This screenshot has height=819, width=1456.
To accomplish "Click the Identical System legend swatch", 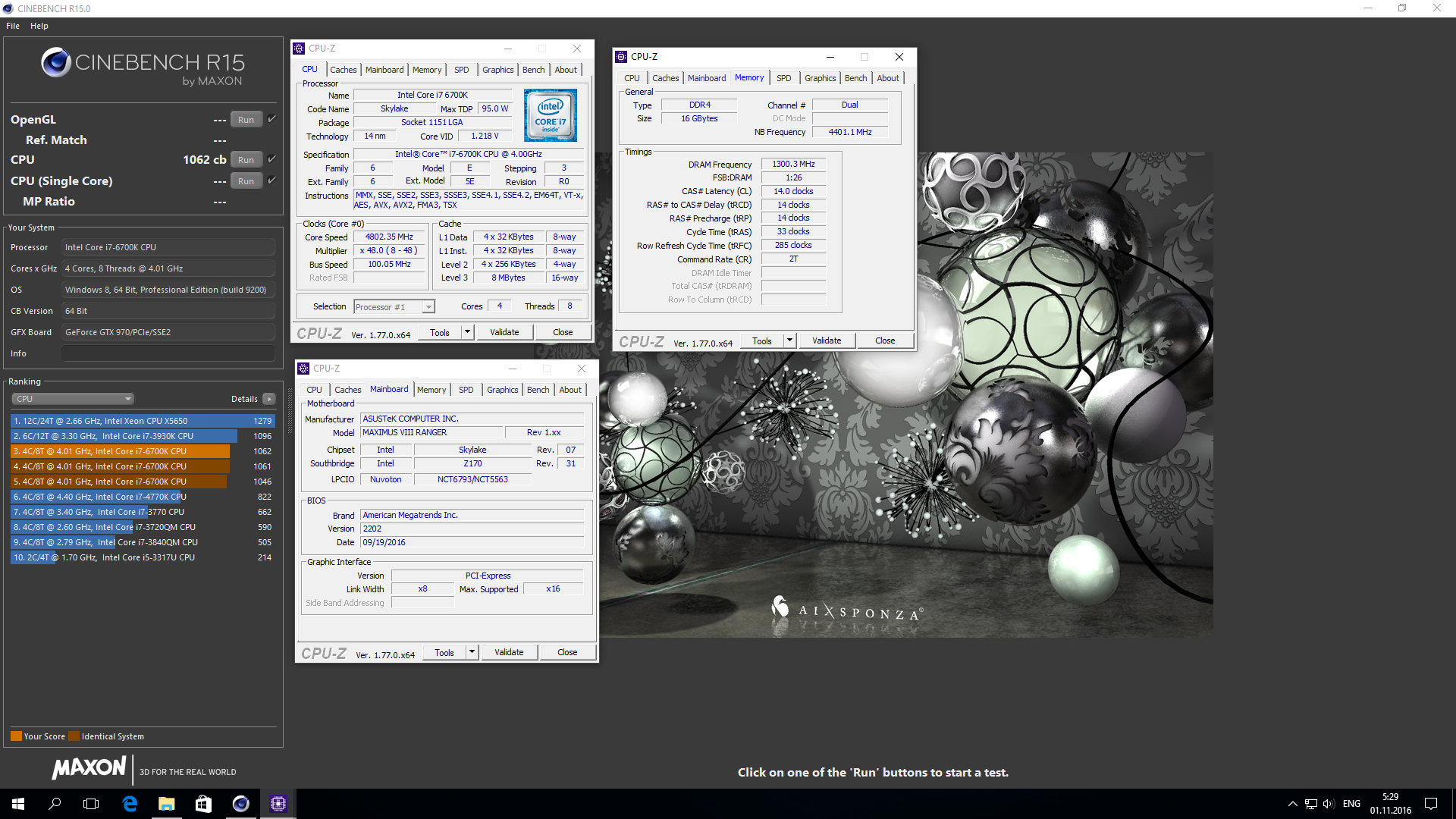I will coord(74,736).
